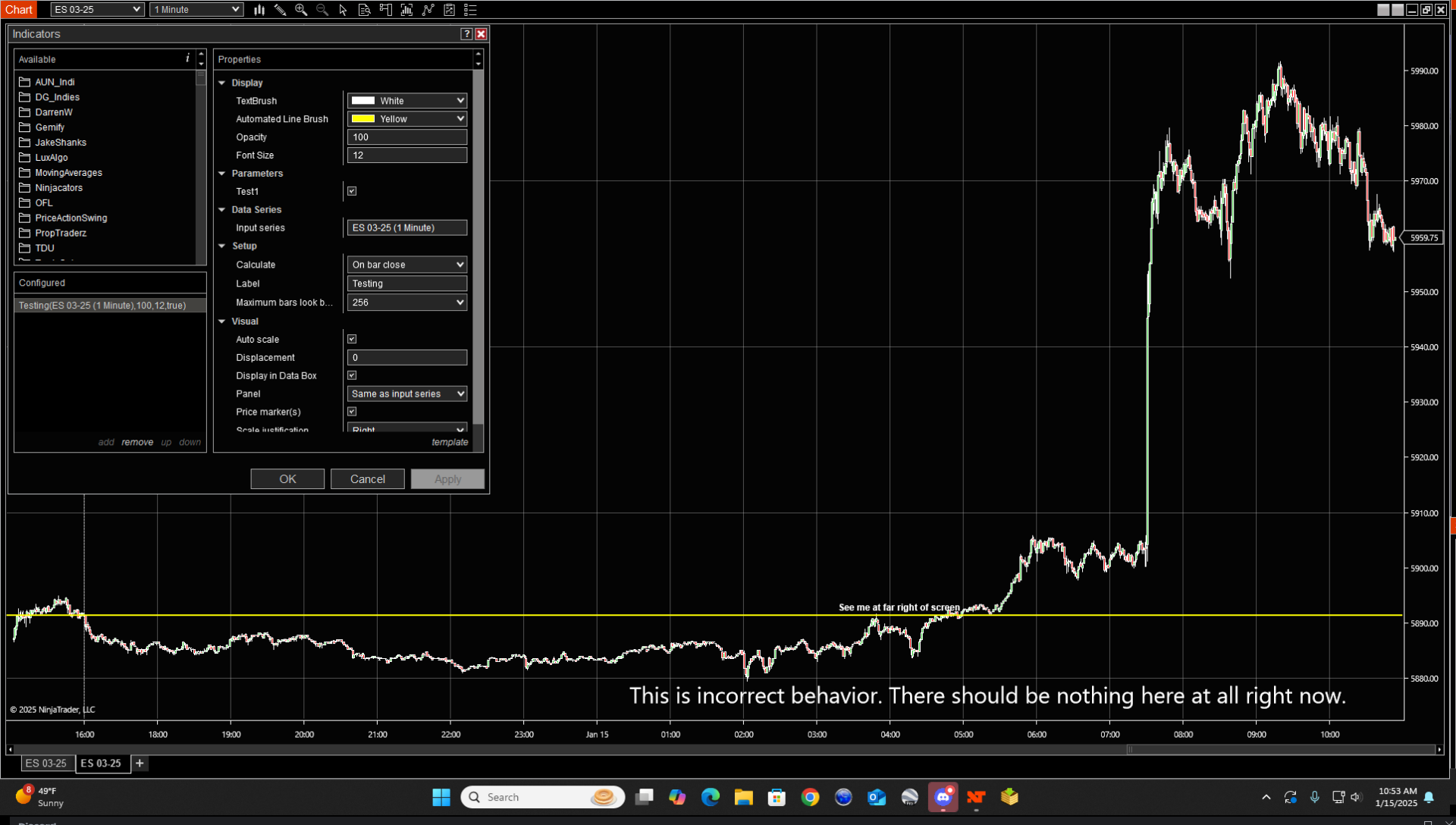Click the yellow Automated Line Brush swatch
1456x825 pixels.
point(363,119)
